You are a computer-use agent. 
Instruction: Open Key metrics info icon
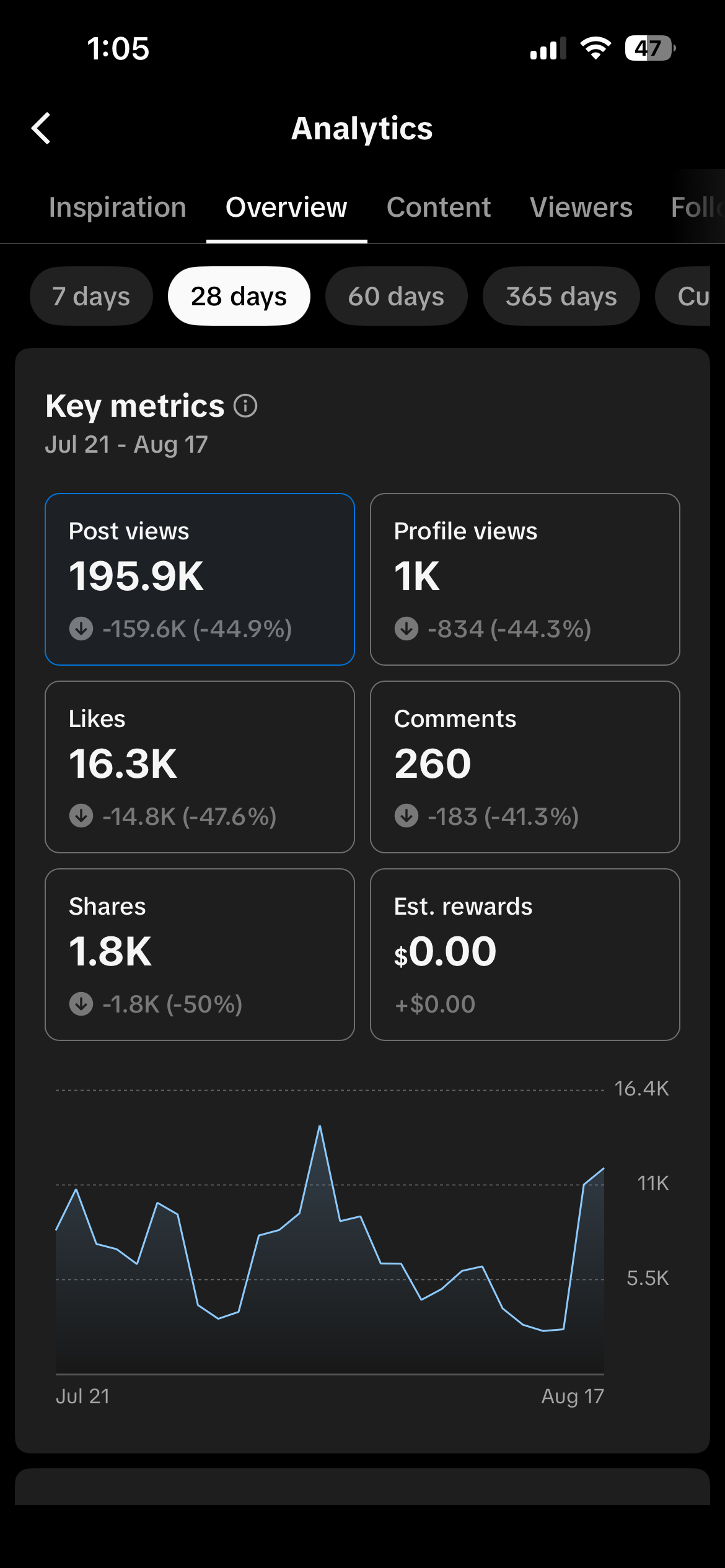tap(245, 406)
